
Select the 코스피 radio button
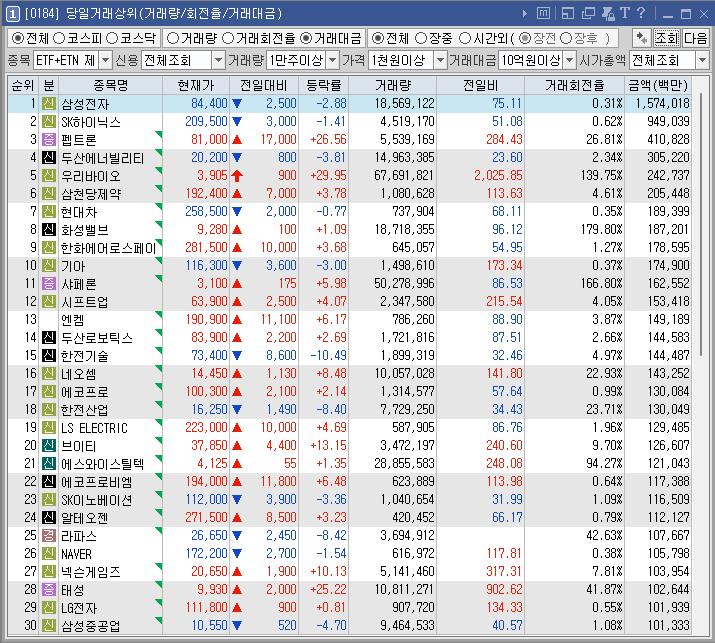(x=59, y=38)
